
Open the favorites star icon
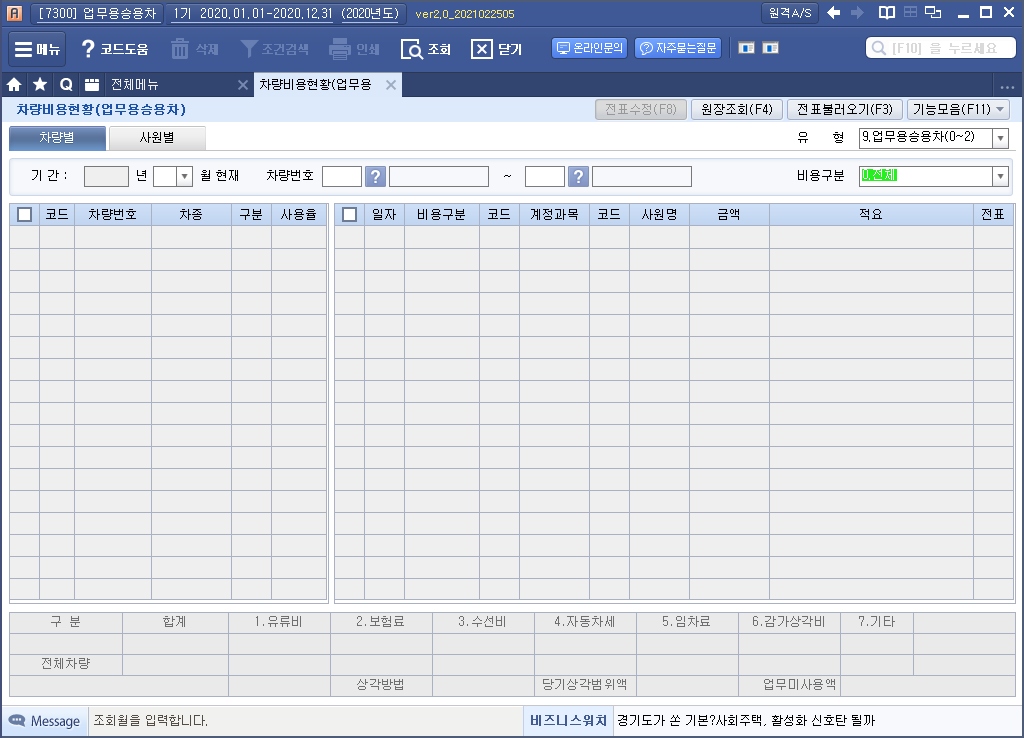pos(40,85)
